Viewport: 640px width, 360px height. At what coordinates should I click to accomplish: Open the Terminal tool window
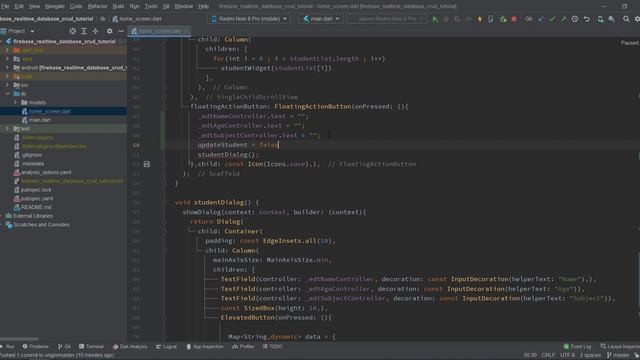pos(91,347)
